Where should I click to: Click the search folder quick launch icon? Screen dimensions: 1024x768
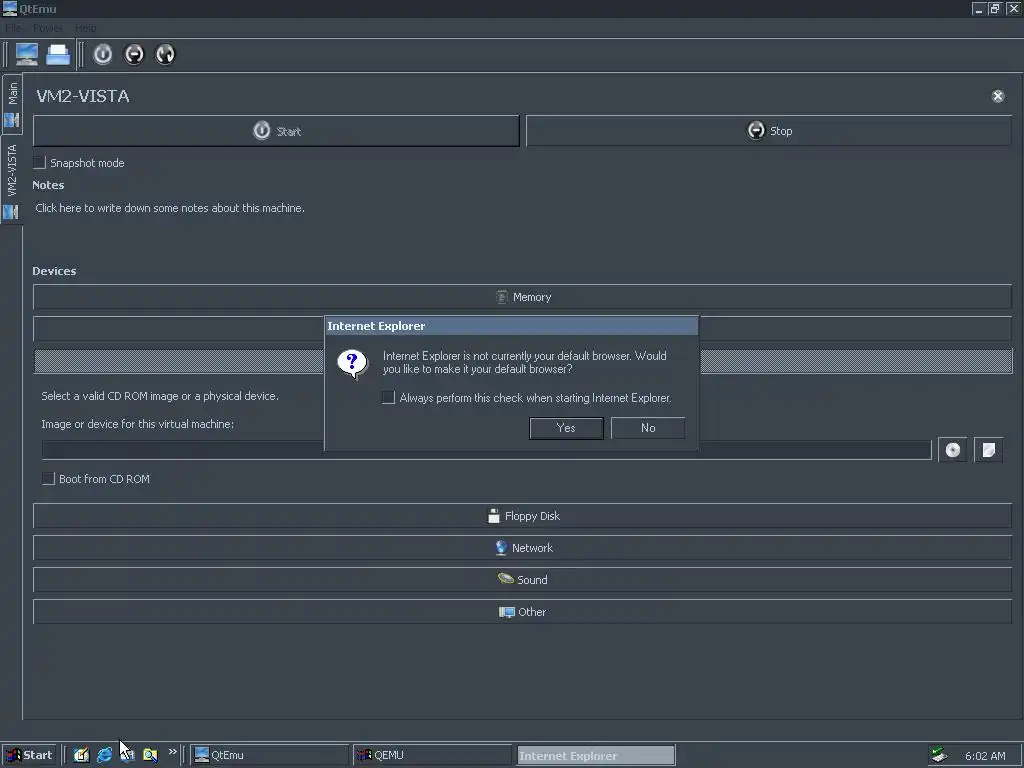(x=150, y=756)
